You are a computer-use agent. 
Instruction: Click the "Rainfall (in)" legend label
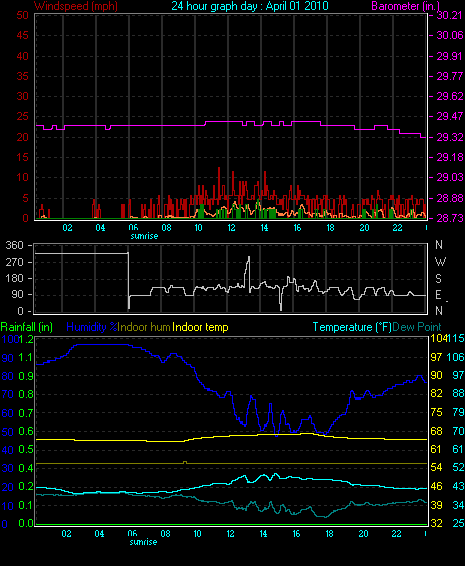coord(27,327)
